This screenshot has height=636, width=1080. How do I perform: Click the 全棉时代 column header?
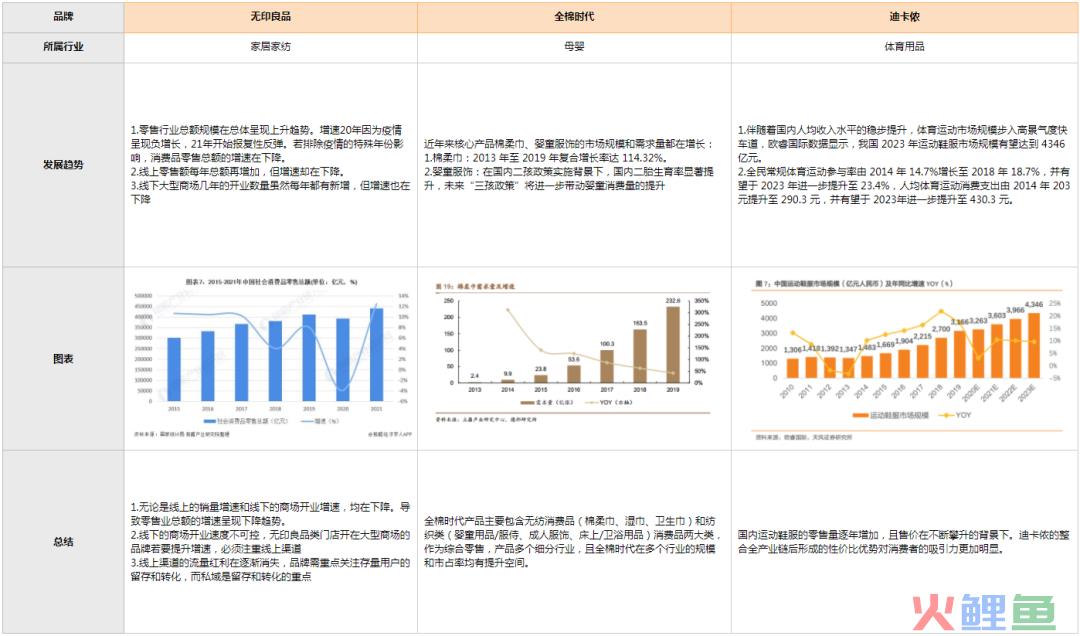pos(574,17)
